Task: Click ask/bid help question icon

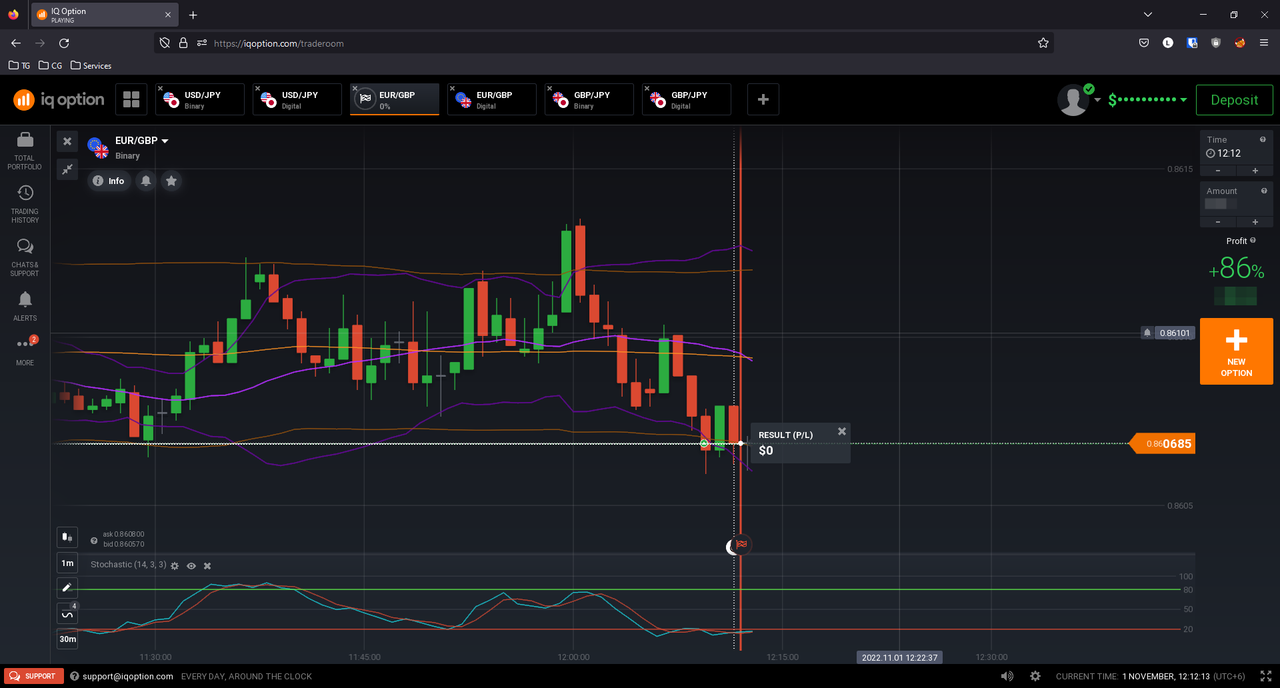Action: [x=94, y=541]
